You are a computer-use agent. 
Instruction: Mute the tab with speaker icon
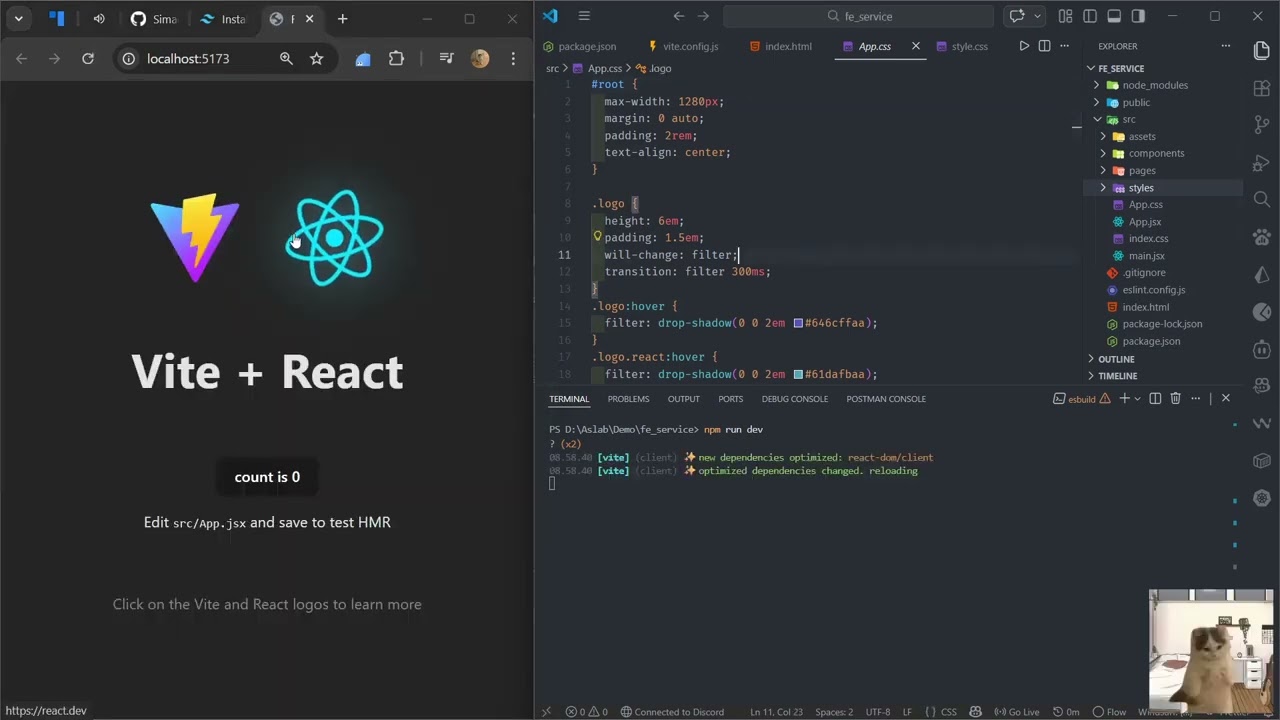99,19
